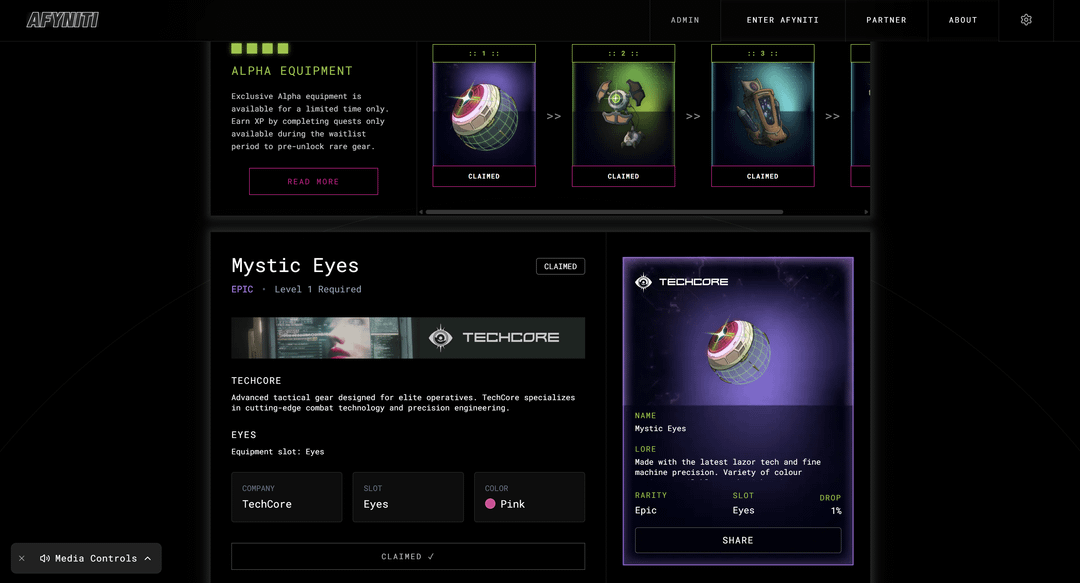Click the AFYNITI logo in the header
Screen dimensions: 1080x583
click(x=63, y=20)
